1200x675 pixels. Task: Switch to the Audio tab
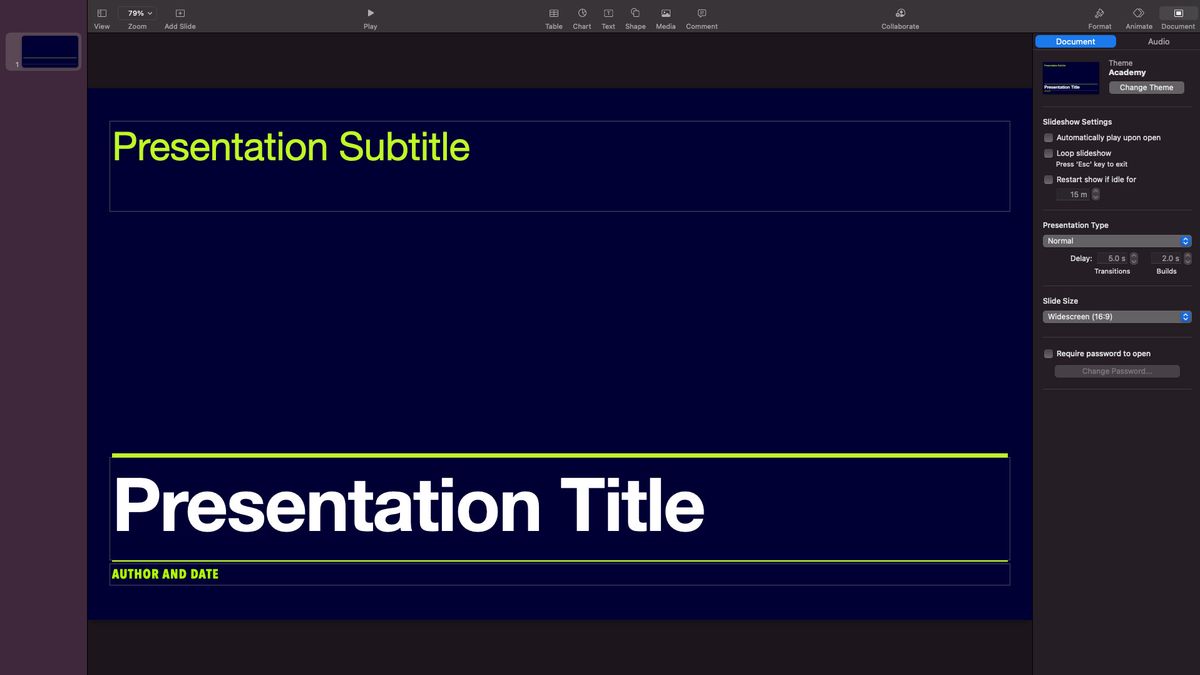point(1158,41)
